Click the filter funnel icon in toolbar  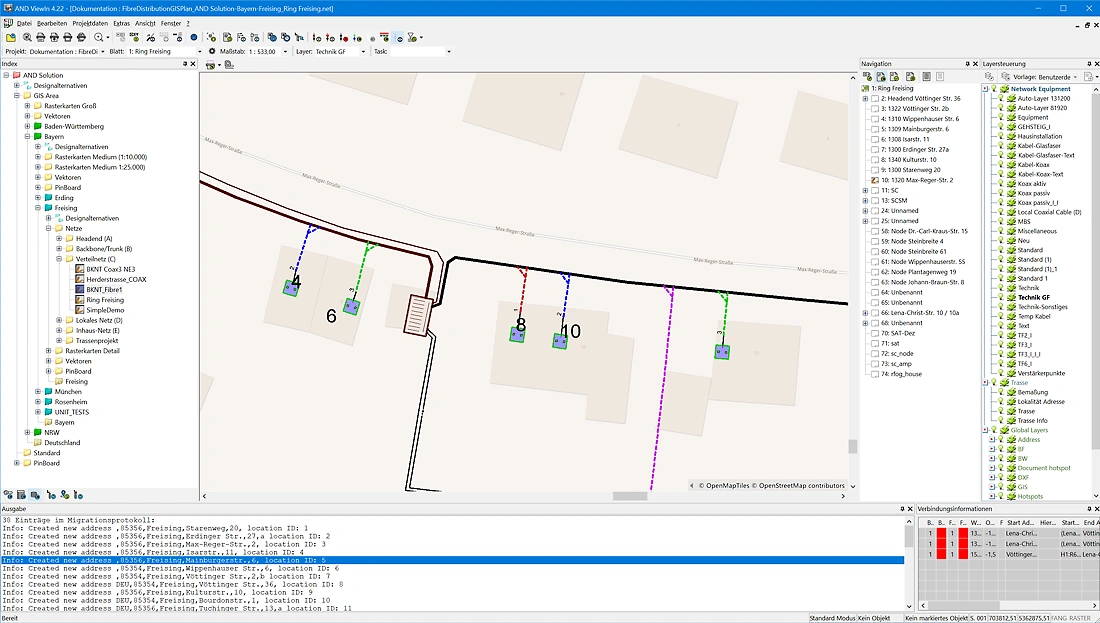tap(412, 37)
